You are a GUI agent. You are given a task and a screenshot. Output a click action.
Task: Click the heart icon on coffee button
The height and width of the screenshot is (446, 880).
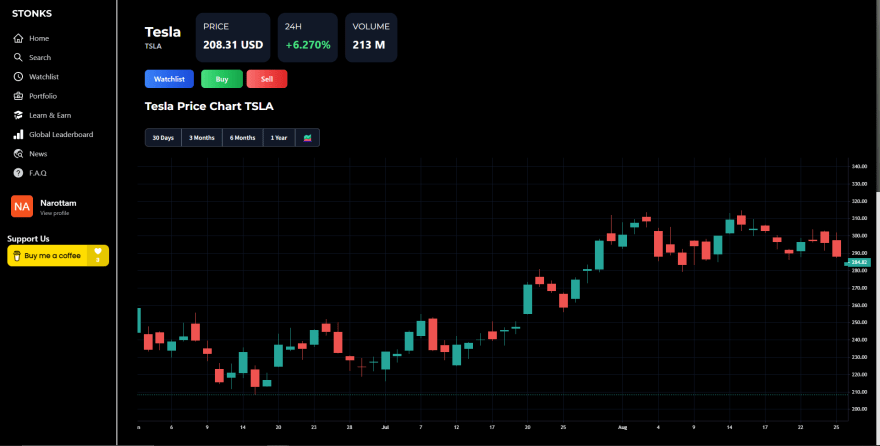[x=98, y=251]
